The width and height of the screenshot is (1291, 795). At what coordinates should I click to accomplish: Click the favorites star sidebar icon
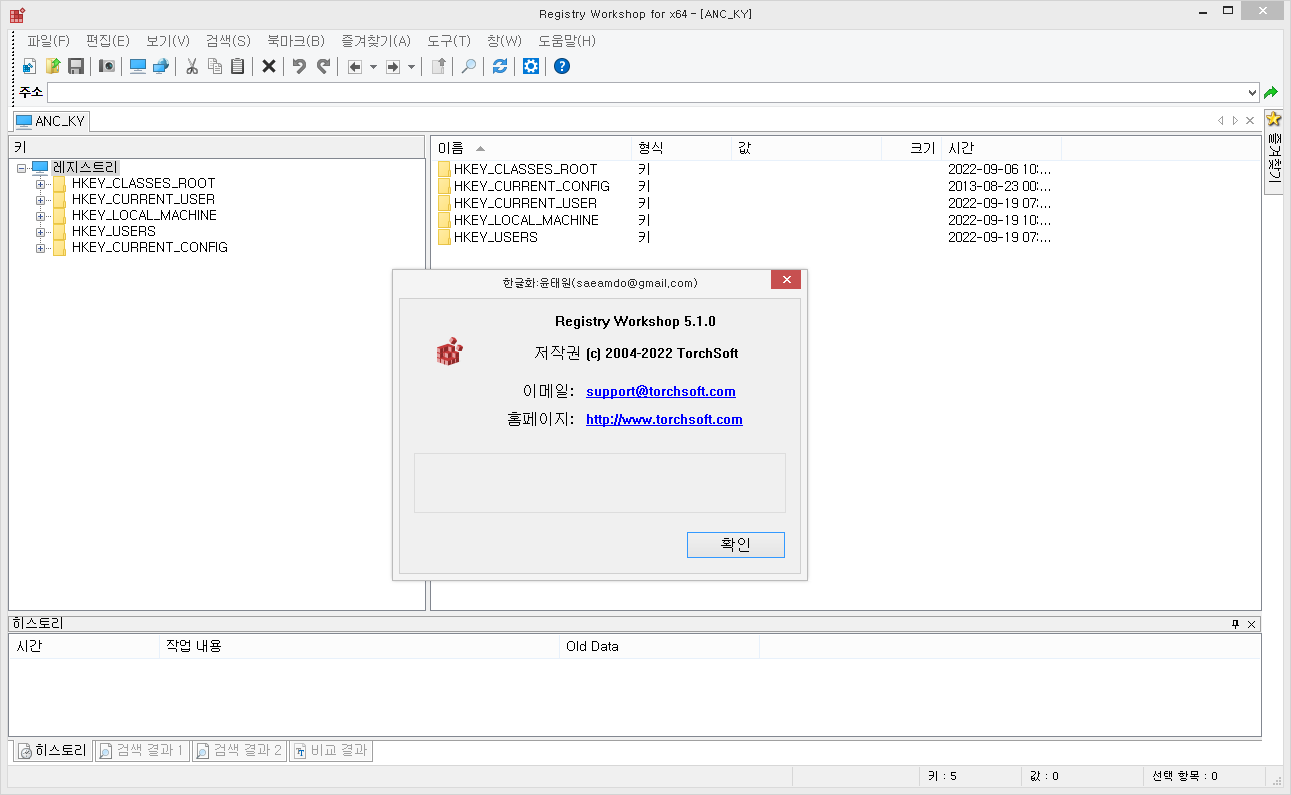pos(1274,119)
